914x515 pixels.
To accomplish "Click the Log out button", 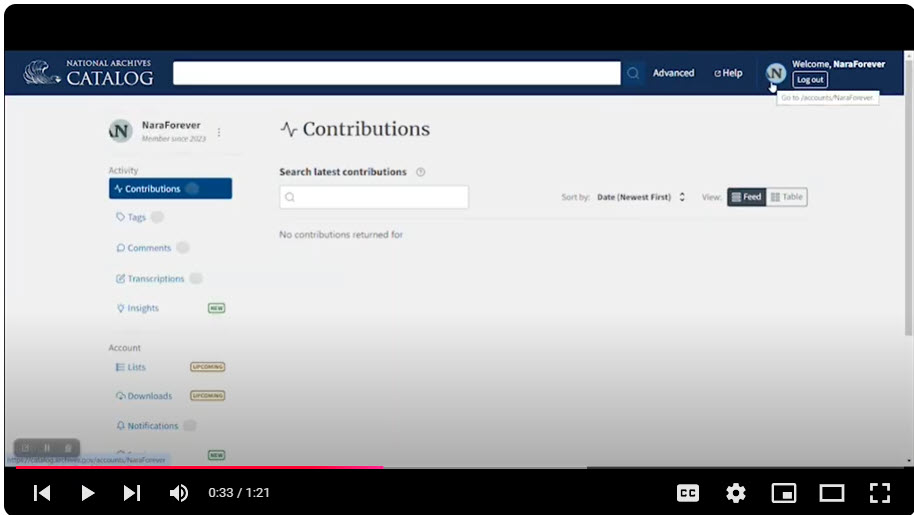I will coord(810,80).
